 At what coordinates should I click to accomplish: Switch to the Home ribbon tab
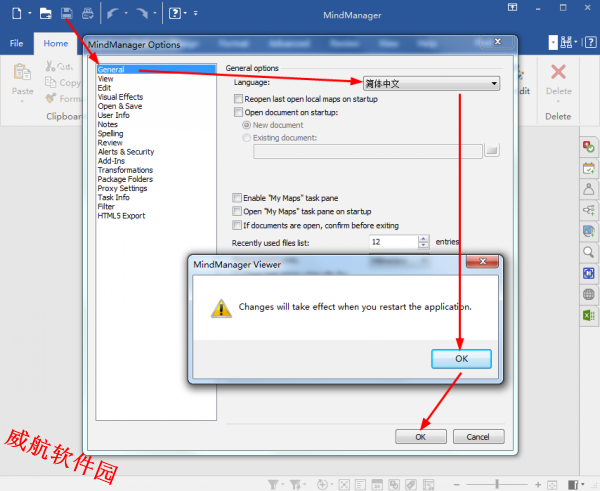pos(56,44)
